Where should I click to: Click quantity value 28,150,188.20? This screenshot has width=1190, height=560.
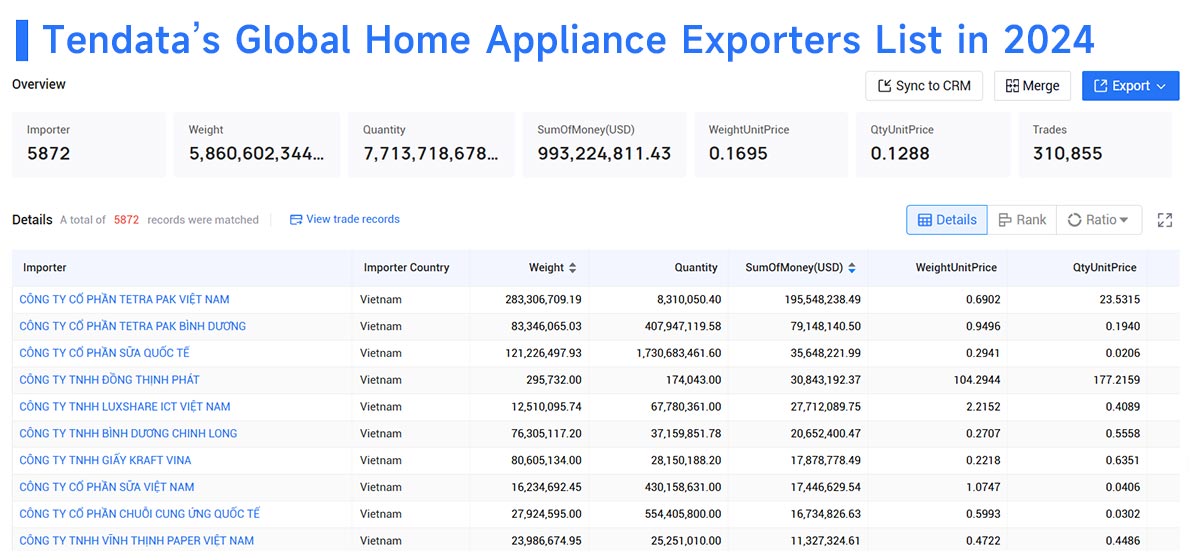tap(686, 460)
